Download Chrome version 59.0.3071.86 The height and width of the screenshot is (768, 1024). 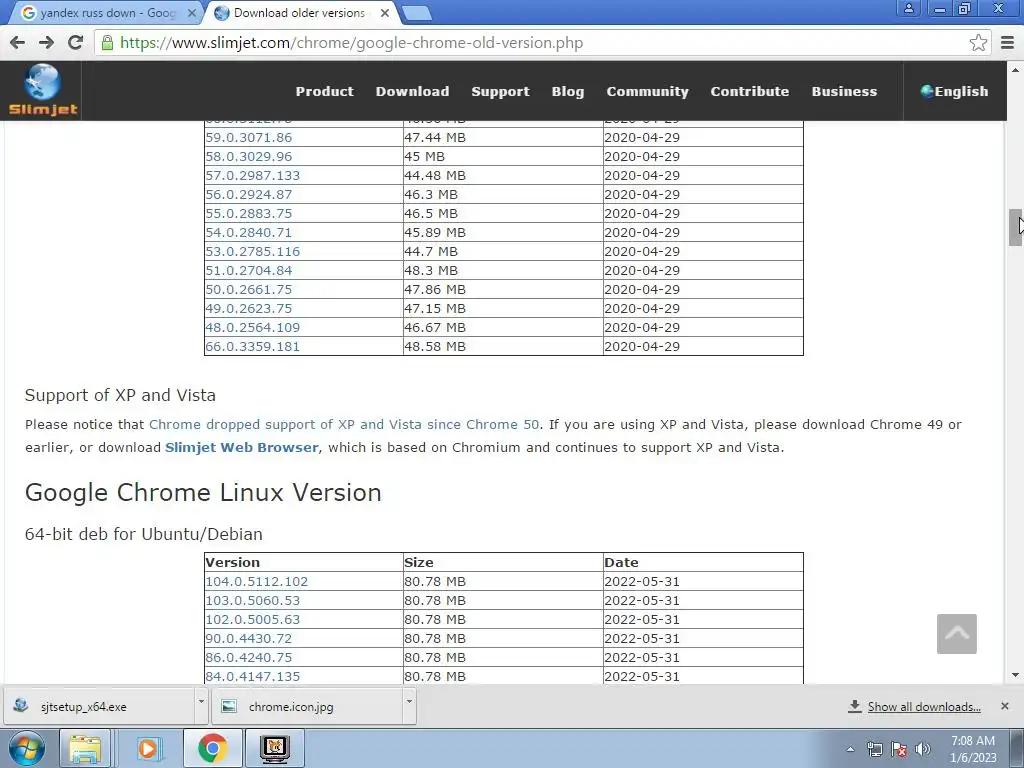tap(249, 138)
